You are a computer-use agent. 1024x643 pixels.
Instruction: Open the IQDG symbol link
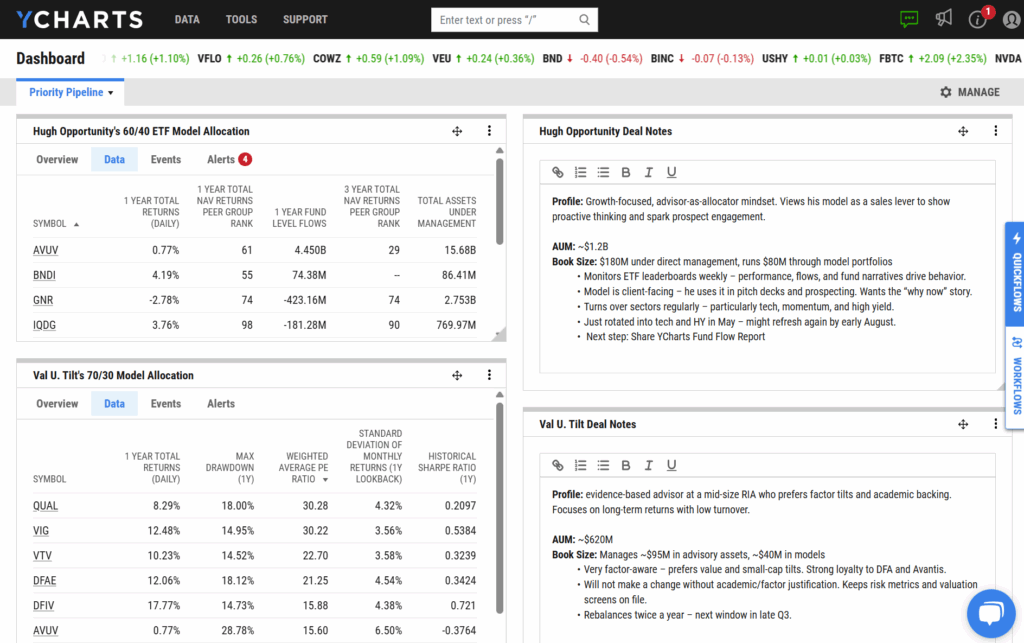point(44,325)
